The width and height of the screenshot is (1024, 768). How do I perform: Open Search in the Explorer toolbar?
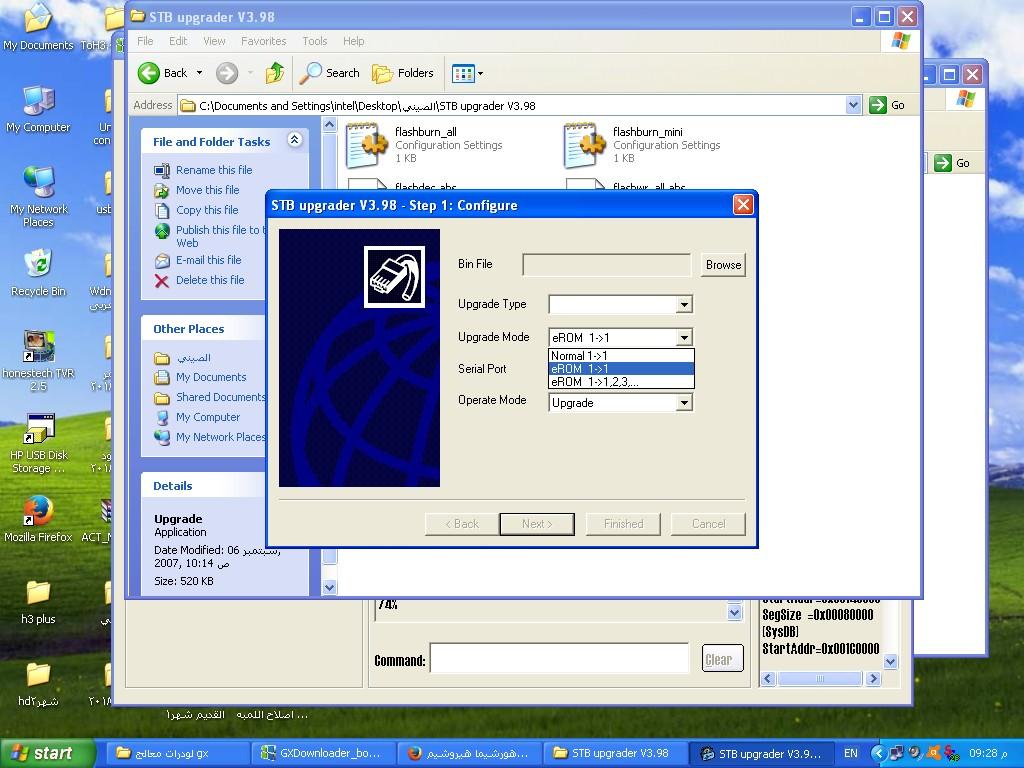[329, 73]
